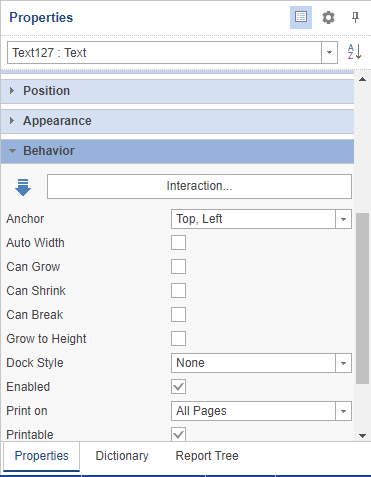The height and width of the screenshot is (477, 371).
Task: Sort properties alphabetically with A-Z icon
Action: 354,52
